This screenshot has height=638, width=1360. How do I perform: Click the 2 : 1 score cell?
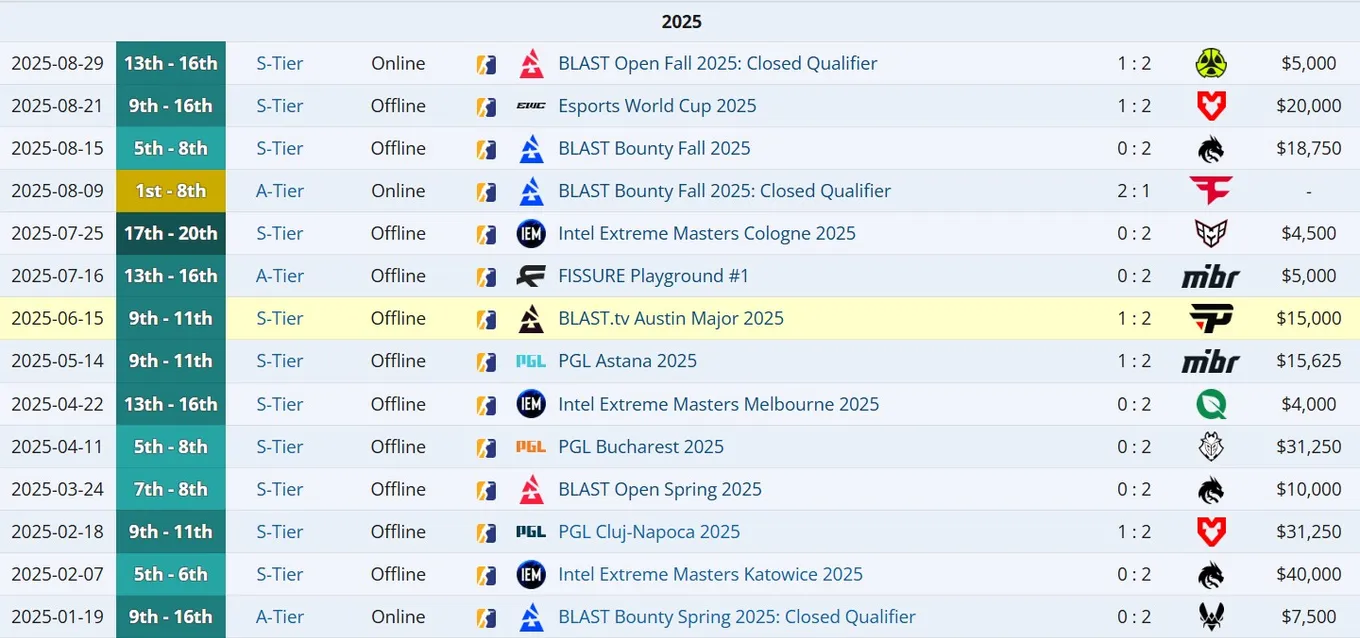tap(1134, 191)
